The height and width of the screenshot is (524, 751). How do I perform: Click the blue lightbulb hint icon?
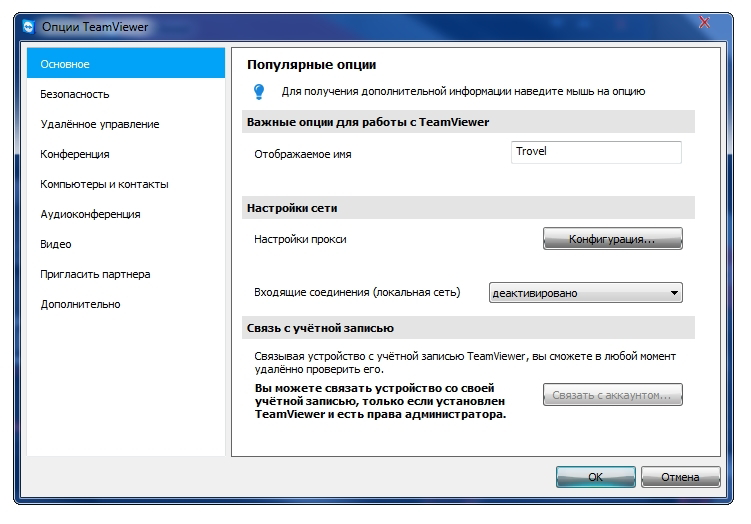pyautogui.click(x=259, y=91)
